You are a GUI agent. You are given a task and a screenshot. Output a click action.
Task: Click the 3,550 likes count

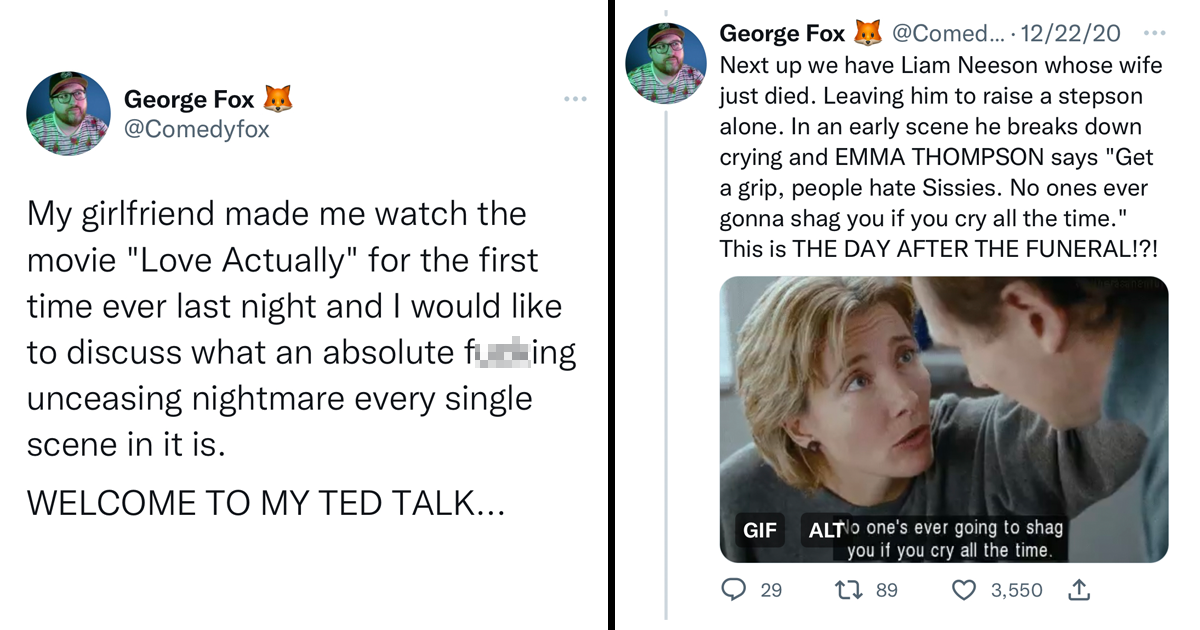coord(1017,590)
